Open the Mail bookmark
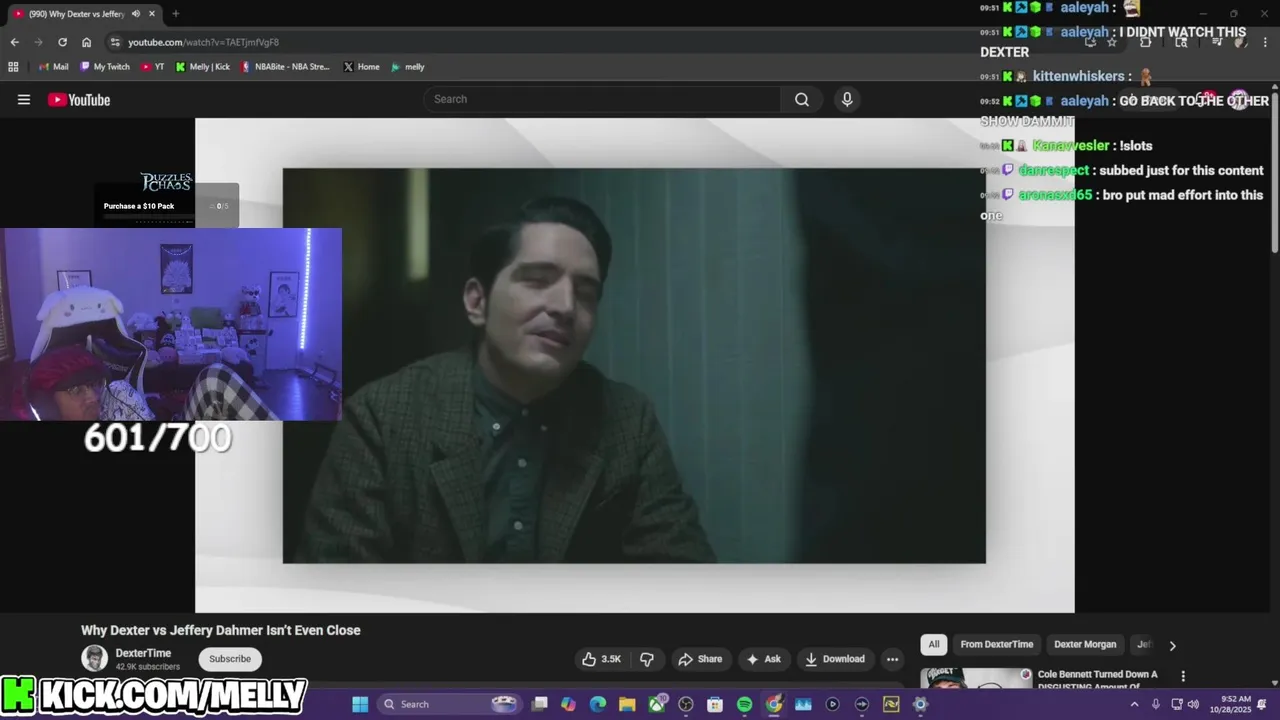 coord(53,67)
